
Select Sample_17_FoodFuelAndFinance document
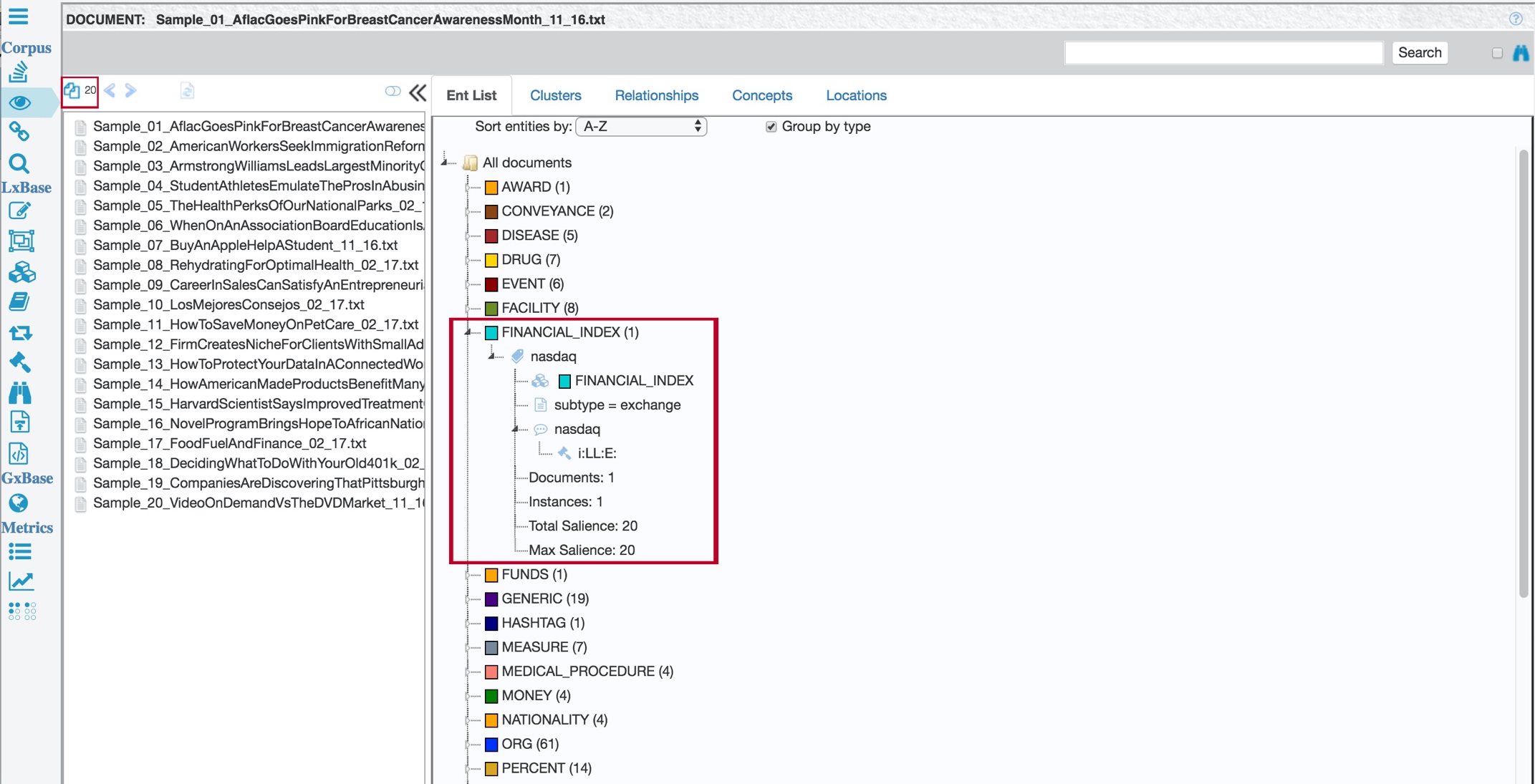[230, 443]
